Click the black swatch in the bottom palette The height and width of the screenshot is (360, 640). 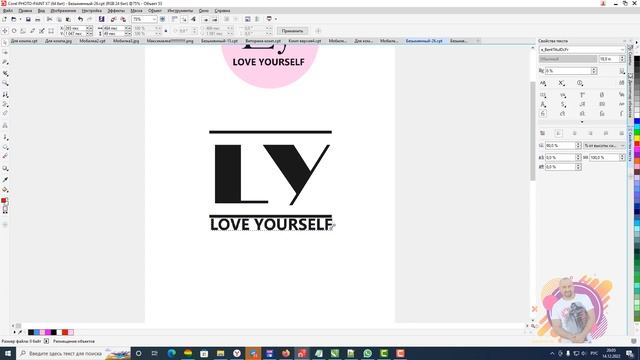[31, 332]
